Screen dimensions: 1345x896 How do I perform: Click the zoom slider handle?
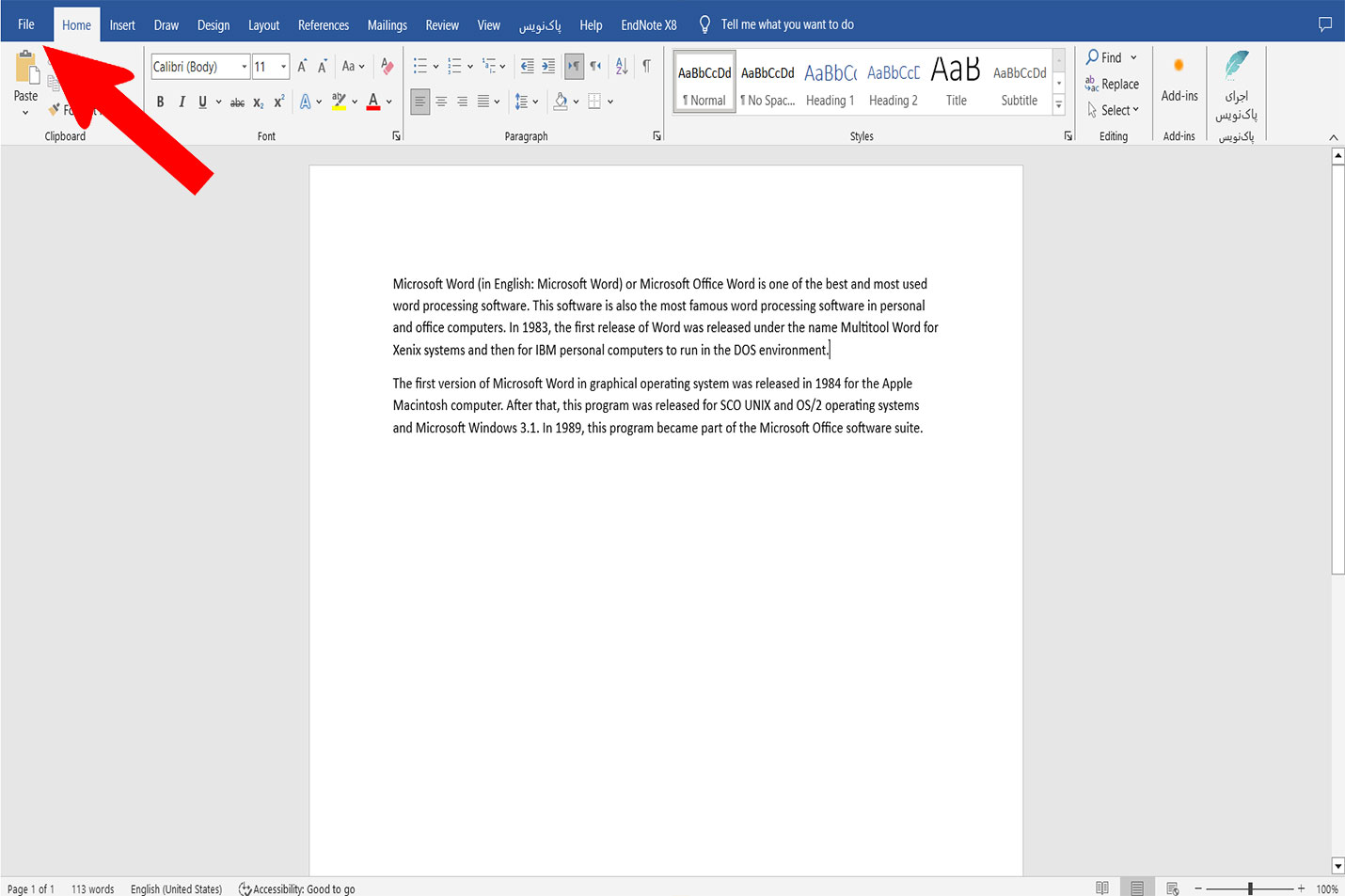click(1250, 888)
